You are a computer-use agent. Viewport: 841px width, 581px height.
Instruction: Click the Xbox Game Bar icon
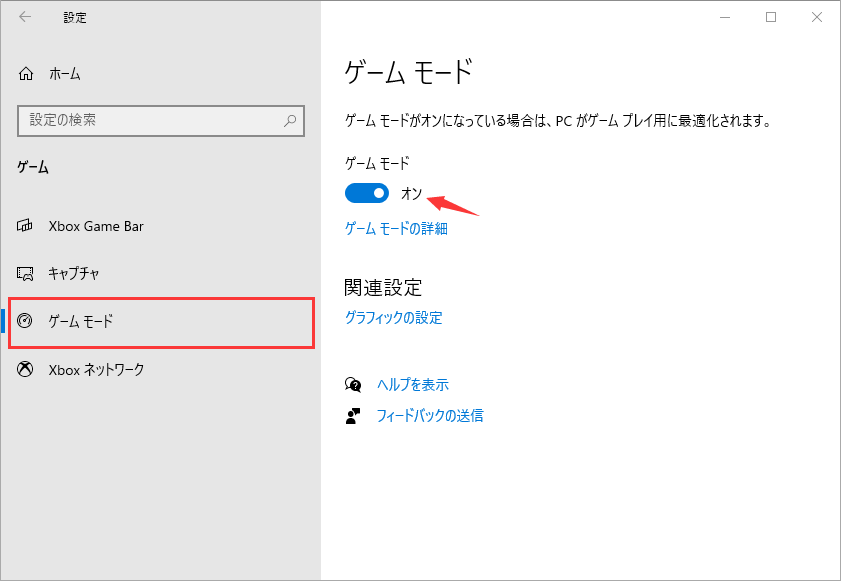click(x=23, y=226)
